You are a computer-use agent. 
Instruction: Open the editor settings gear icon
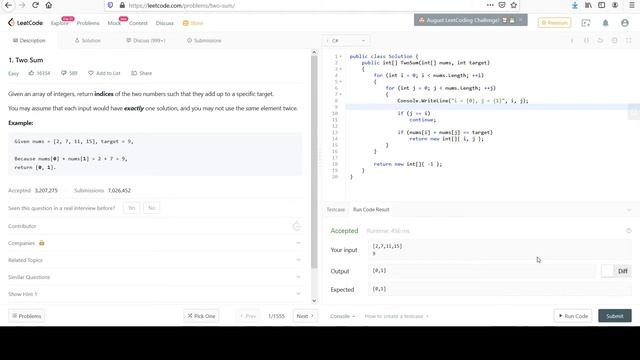pos(614,40)
